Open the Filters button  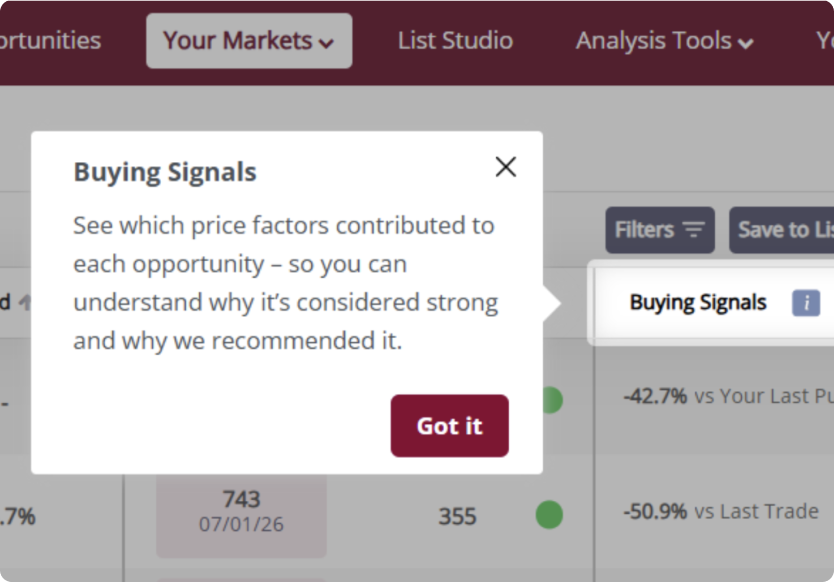pos(659,230)
